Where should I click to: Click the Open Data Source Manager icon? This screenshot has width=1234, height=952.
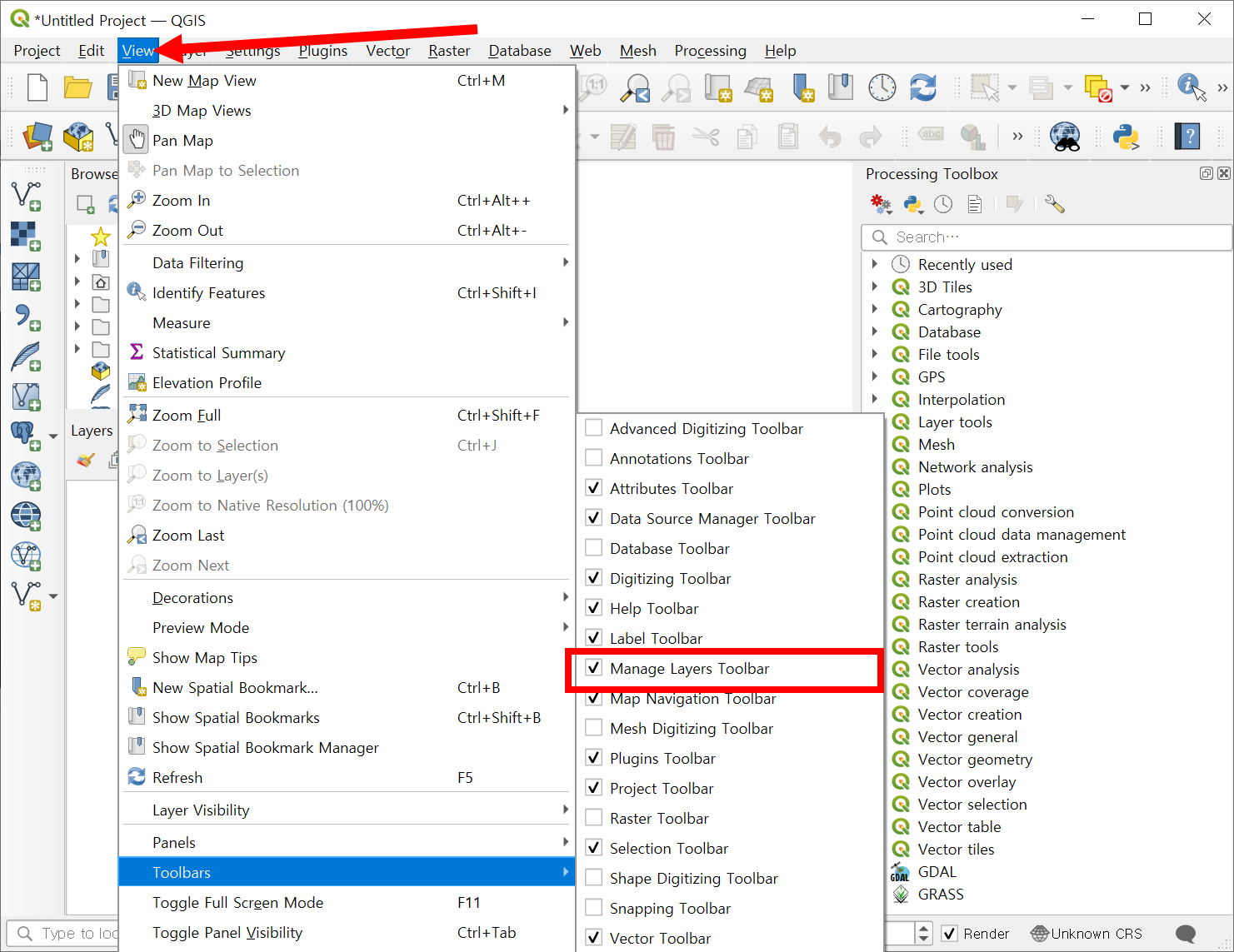tap(37, 137)
